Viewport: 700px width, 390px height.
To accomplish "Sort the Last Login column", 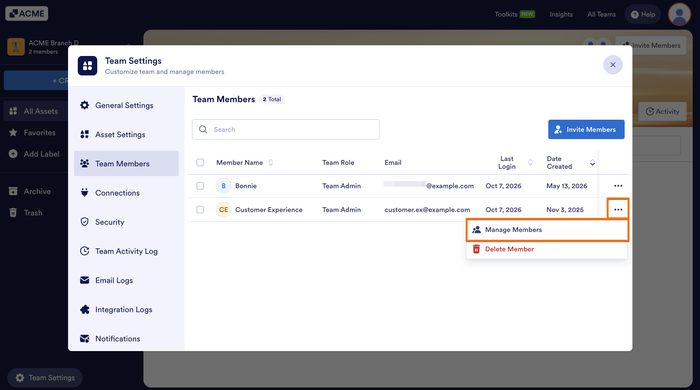I will [x=530, y=162].
